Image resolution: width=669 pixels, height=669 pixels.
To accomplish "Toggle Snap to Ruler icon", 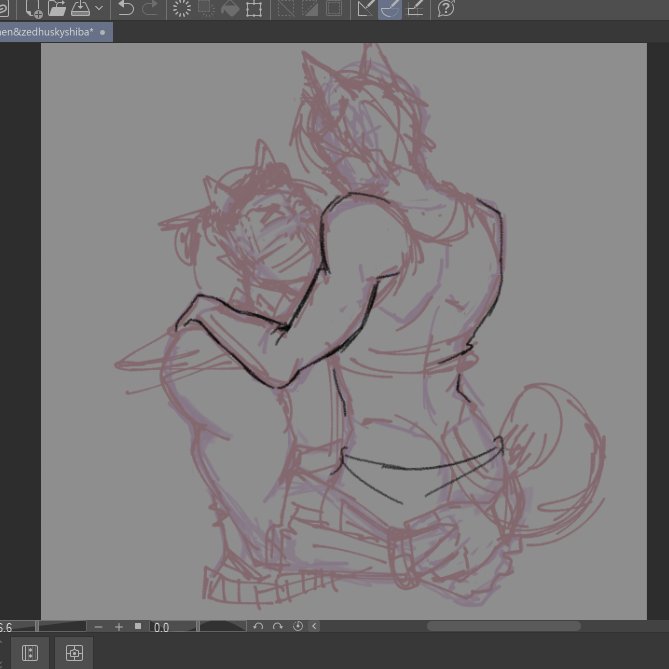I will tap(366, 9).
